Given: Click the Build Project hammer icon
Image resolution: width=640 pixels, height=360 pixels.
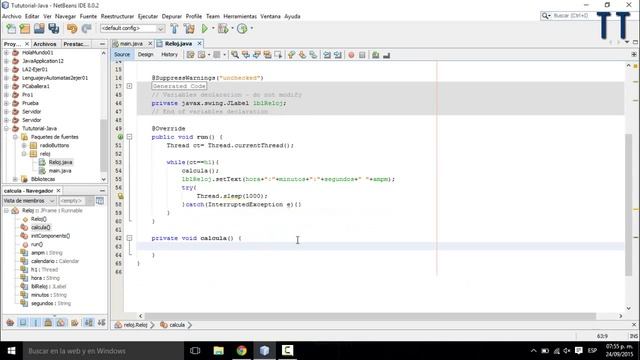Looking at the screenshot, I should (174, 29).
